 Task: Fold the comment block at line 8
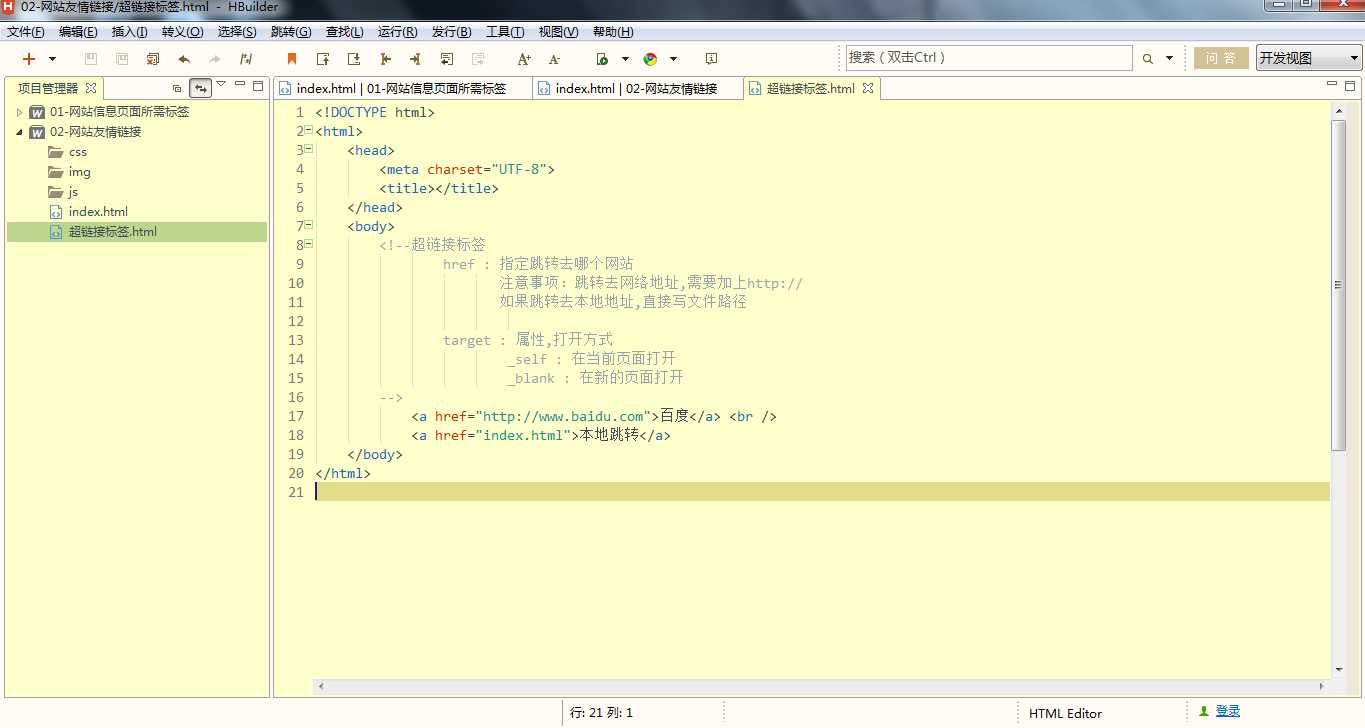coord(309,244)
